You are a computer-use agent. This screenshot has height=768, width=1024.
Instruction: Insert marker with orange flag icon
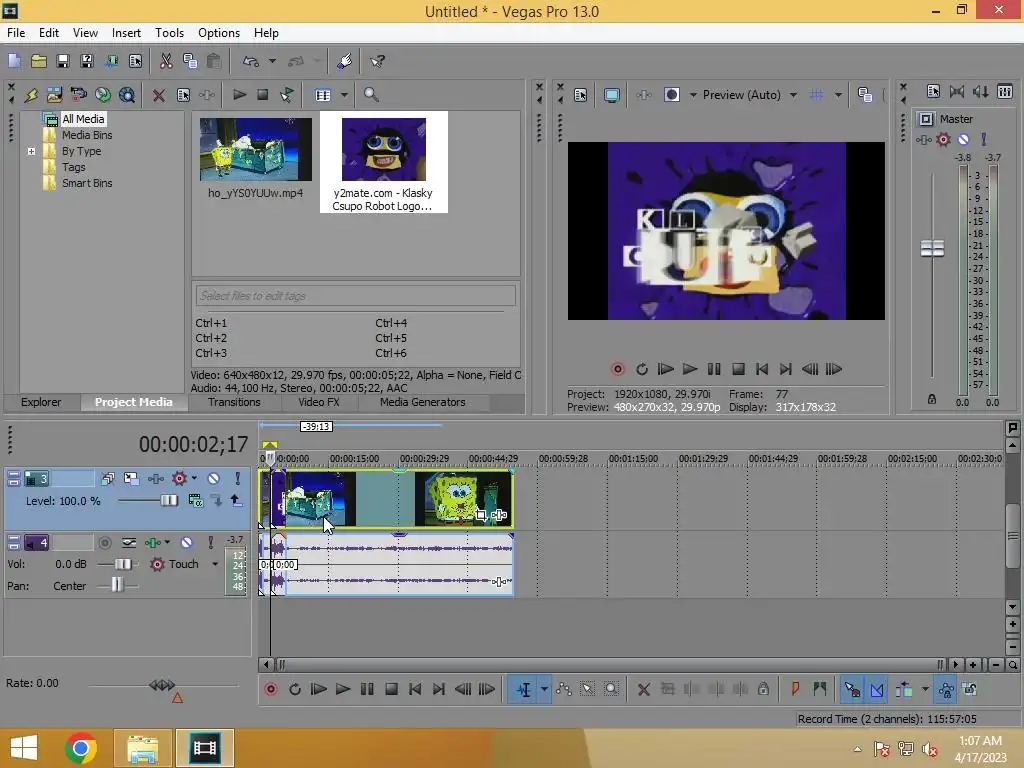pos(795,689)
